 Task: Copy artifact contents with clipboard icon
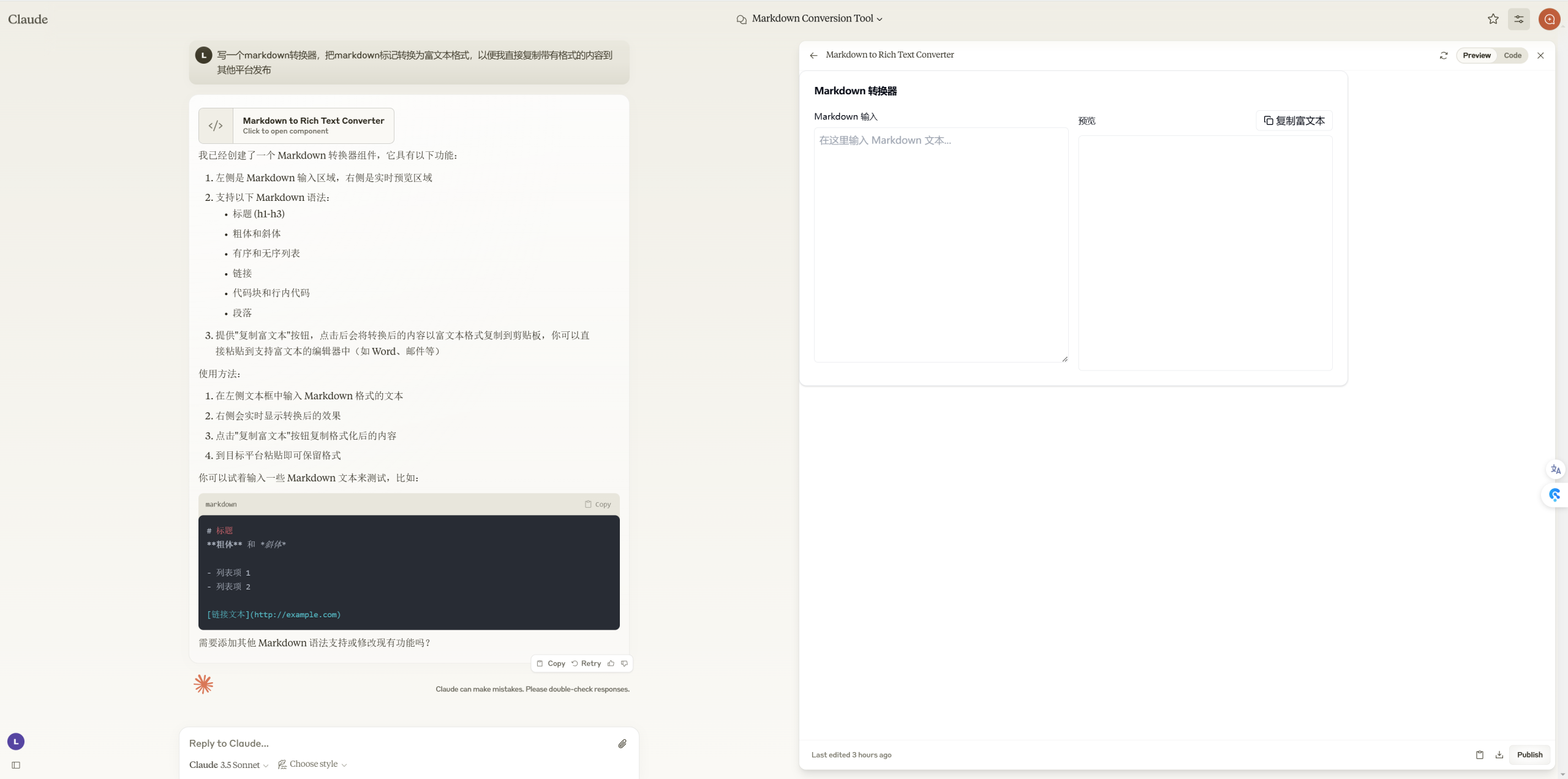click(1479, 755)
